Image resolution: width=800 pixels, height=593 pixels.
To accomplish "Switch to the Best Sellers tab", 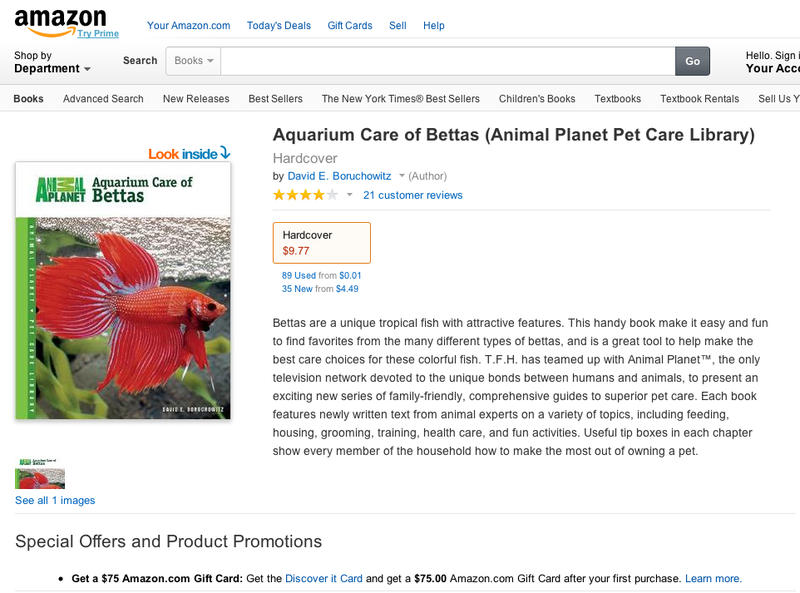I will tap(275, 99).
